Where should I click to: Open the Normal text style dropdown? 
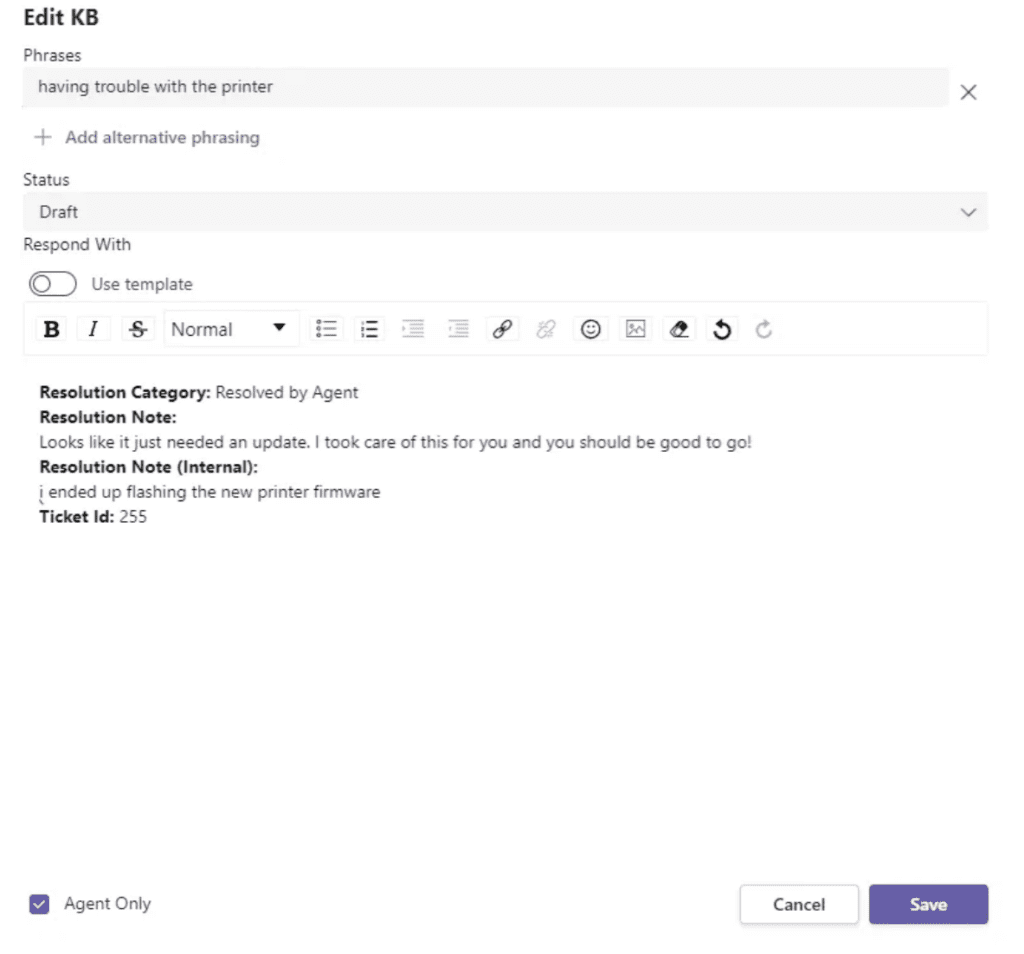pyautogui.click(x=231, y=329)
